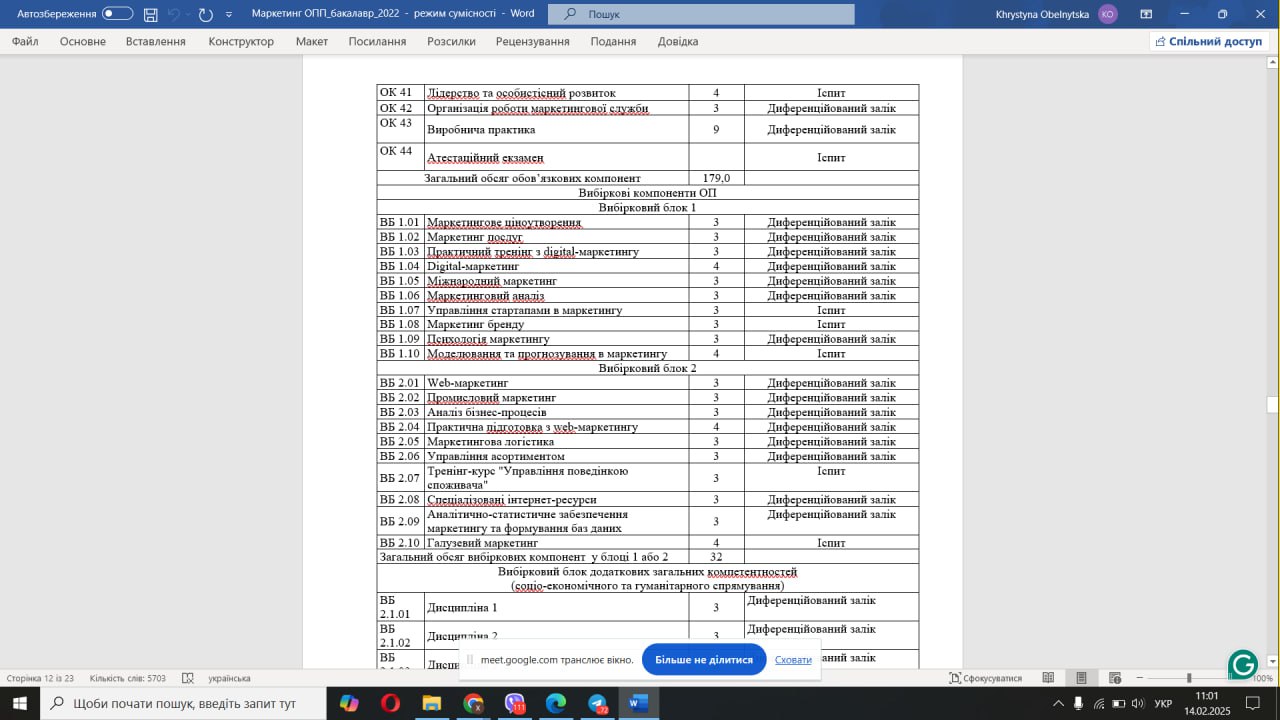Viewport: 1280px width, 720px height.
Task: Click the Redo (repeat) arrow icon
Action: (206, 14)
